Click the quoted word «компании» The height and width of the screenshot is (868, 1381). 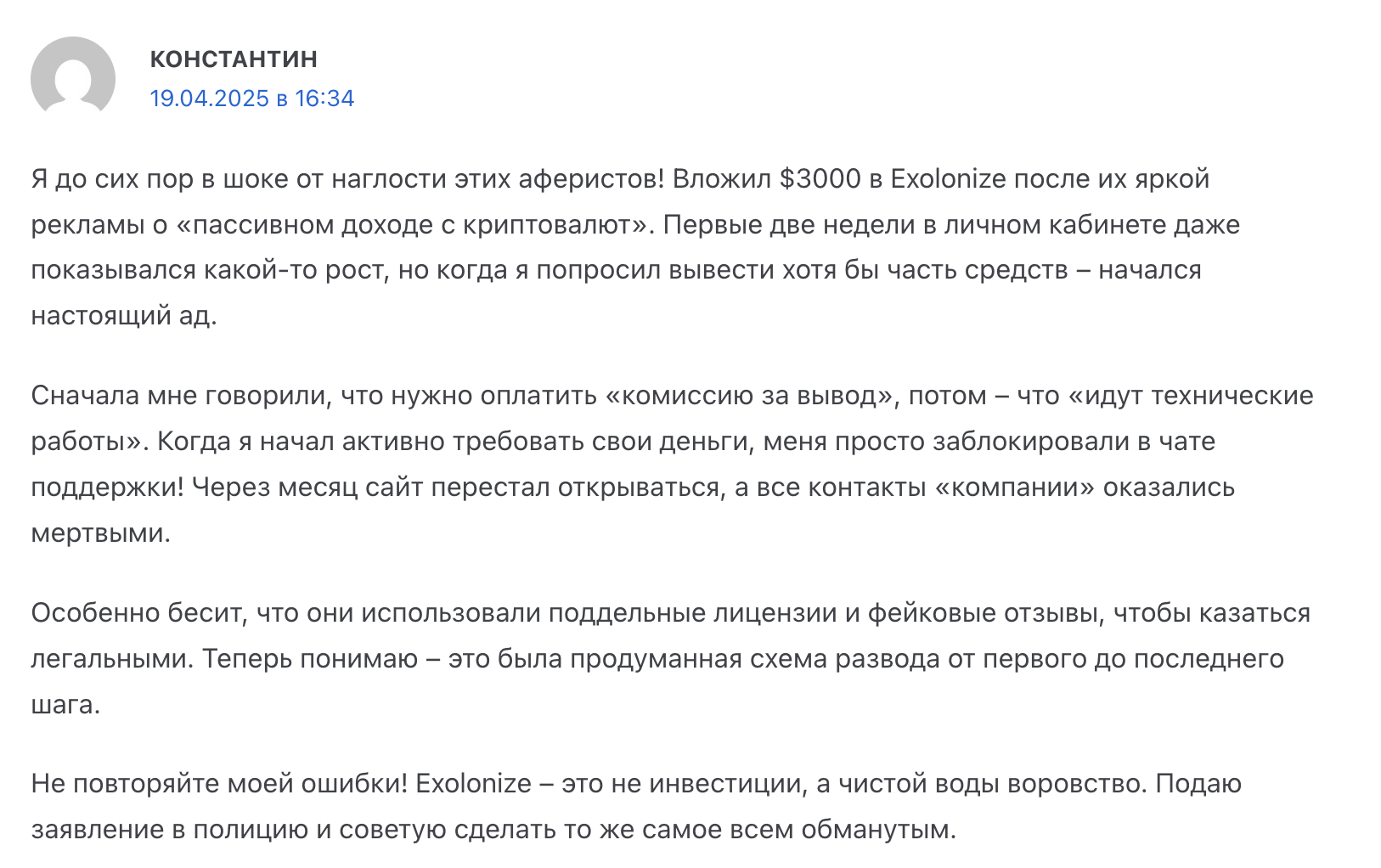click(x=1014, y=488)
